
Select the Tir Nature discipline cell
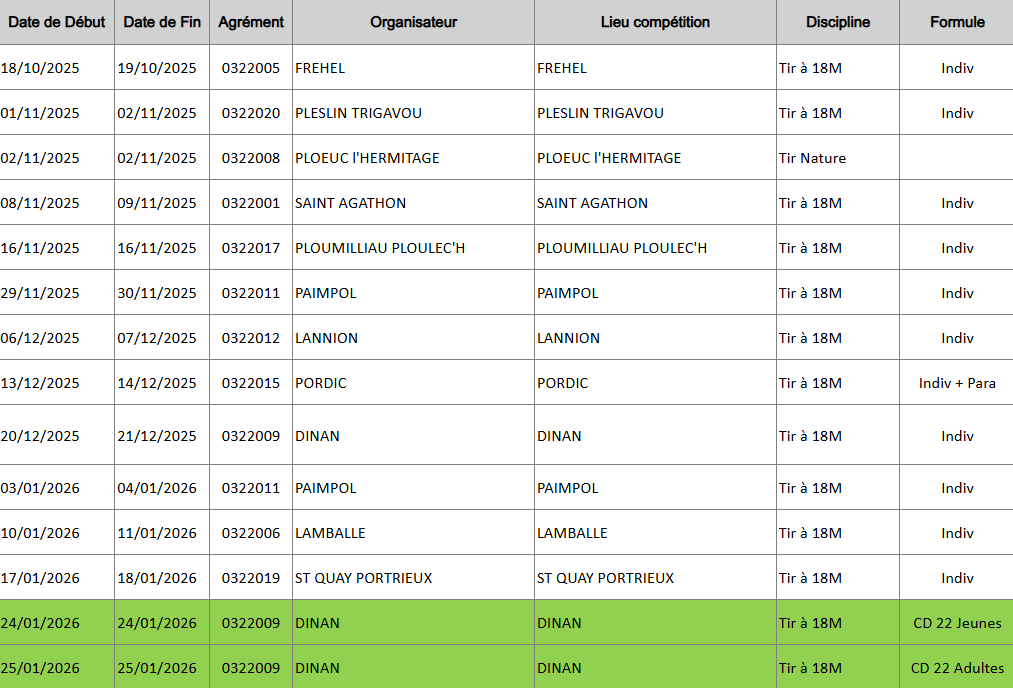tap(812, 158)
